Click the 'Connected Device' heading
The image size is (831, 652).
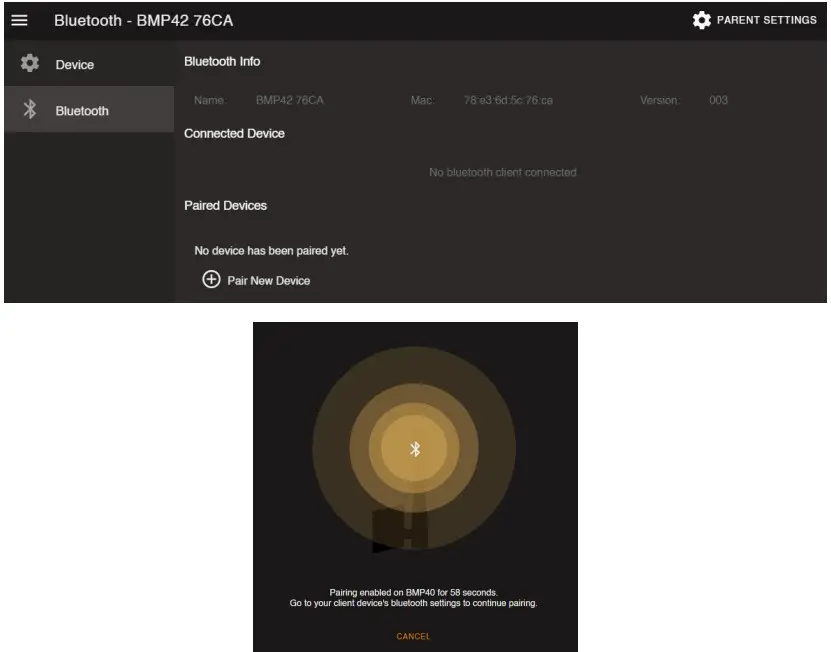(x=234, y=134)
